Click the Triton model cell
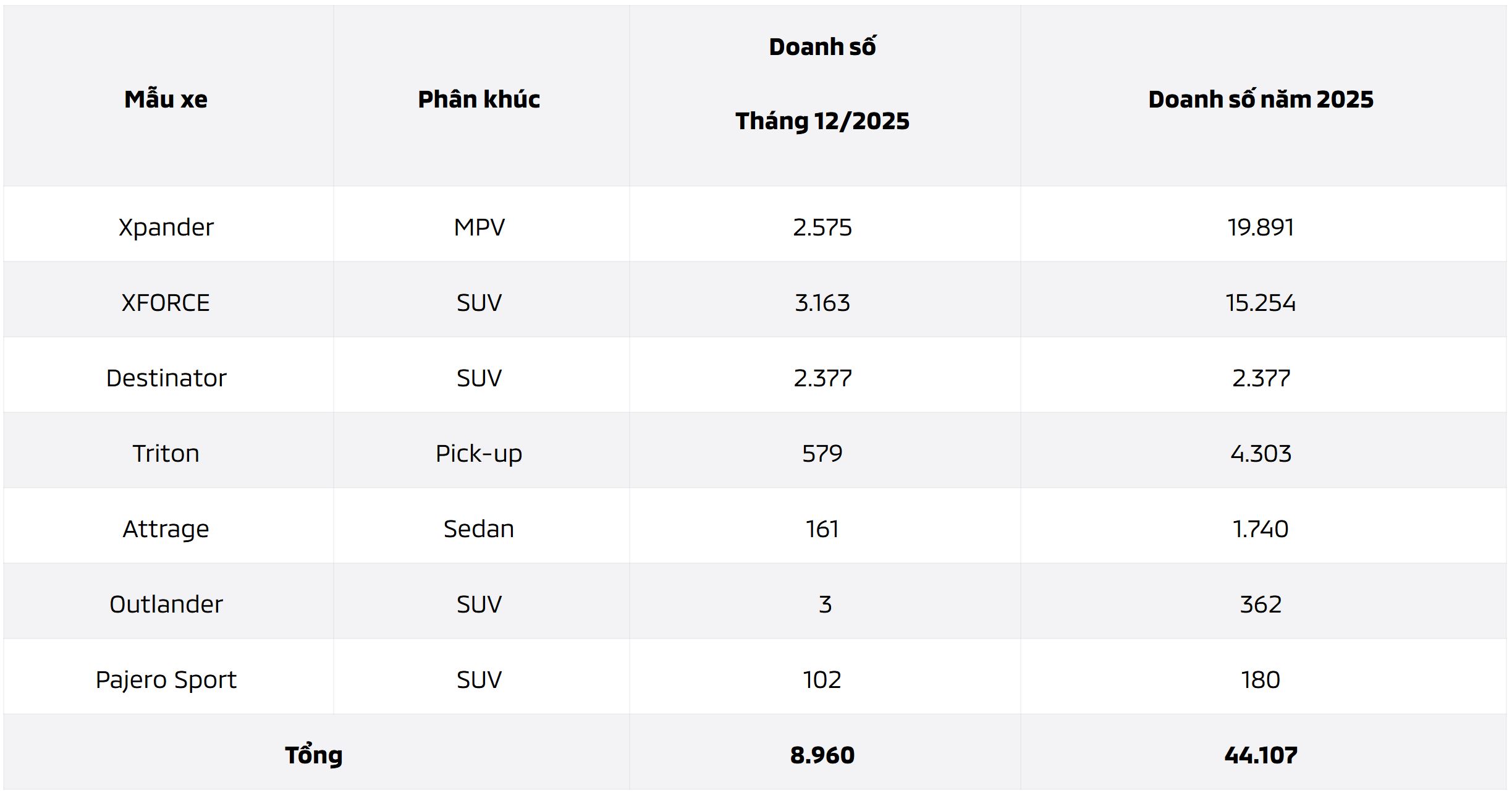Screen dimensions: 1512x798 [x=166, y=453]
